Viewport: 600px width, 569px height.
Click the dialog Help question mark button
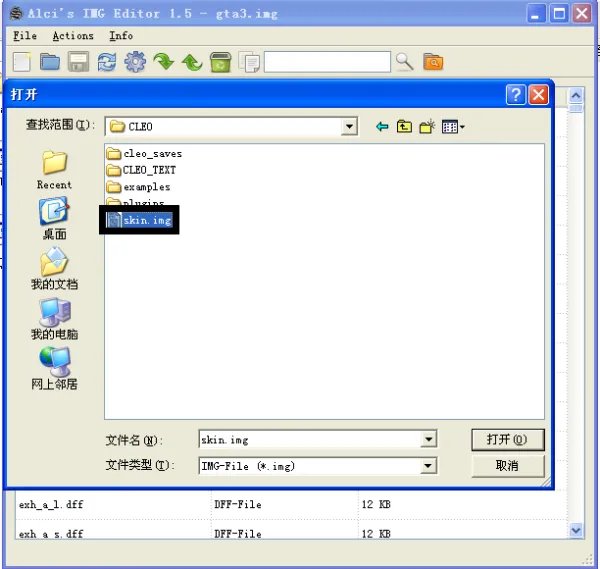515,95
